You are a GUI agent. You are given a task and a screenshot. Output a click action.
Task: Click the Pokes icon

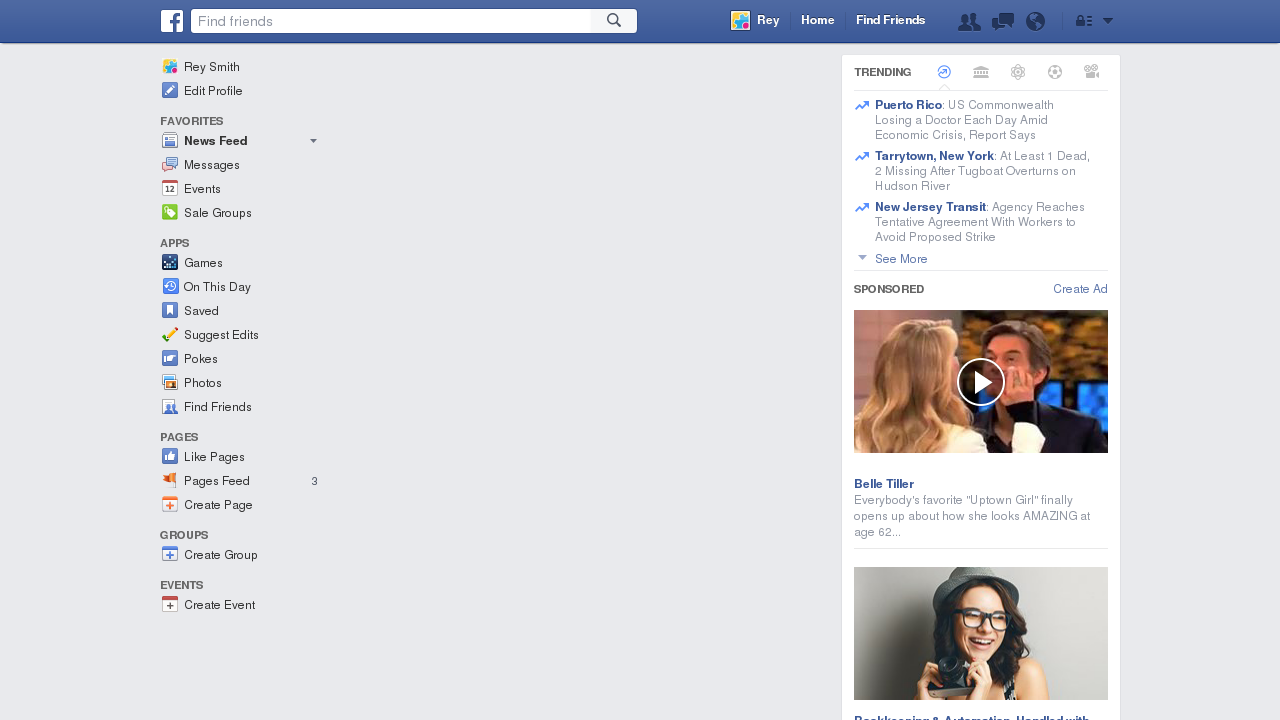point(170,359)
